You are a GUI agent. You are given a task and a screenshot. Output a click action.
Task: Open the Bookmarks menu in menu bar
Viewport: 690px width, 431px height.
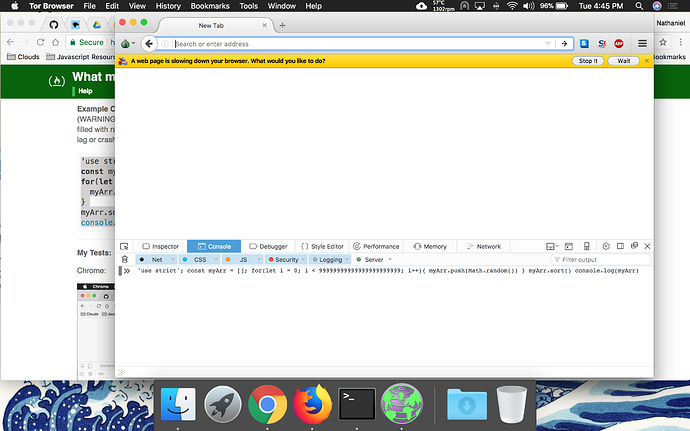pos(210,6)
